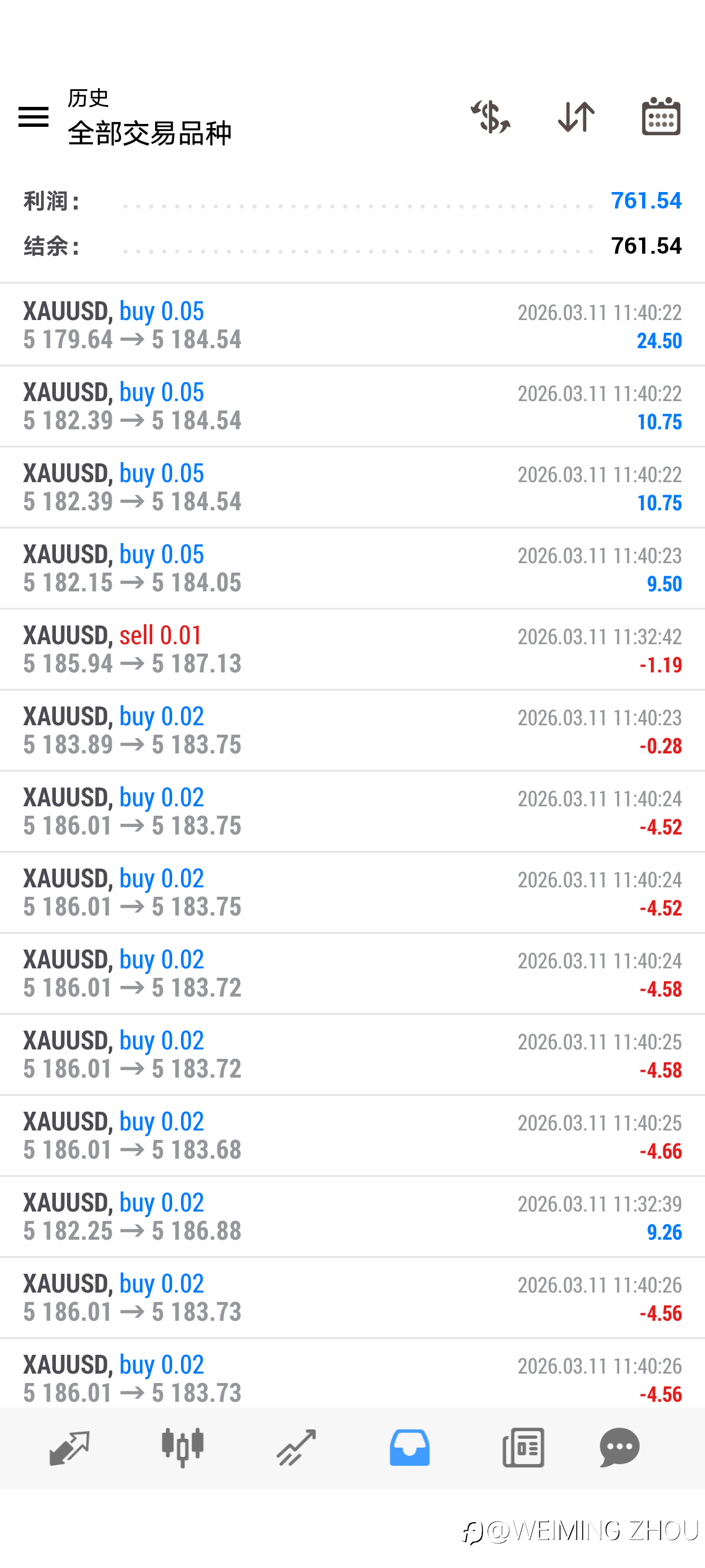The image size is (705, 1568).
Task: Select the History inbox tab
Action: (x=409, y=1447)
